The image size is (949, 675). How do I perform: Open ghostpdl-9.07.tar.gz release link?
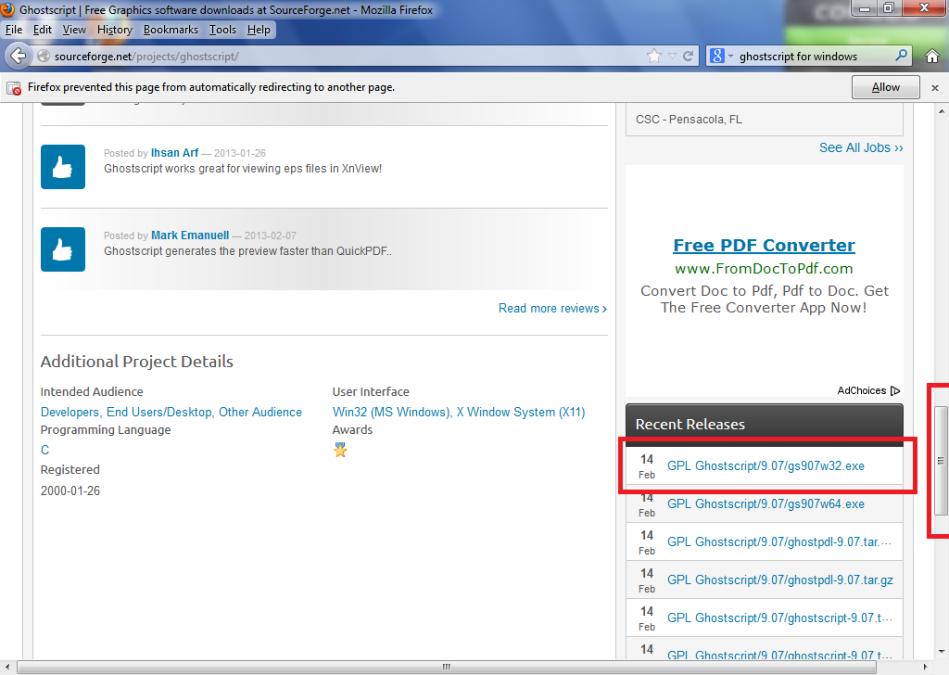(780, 580)
